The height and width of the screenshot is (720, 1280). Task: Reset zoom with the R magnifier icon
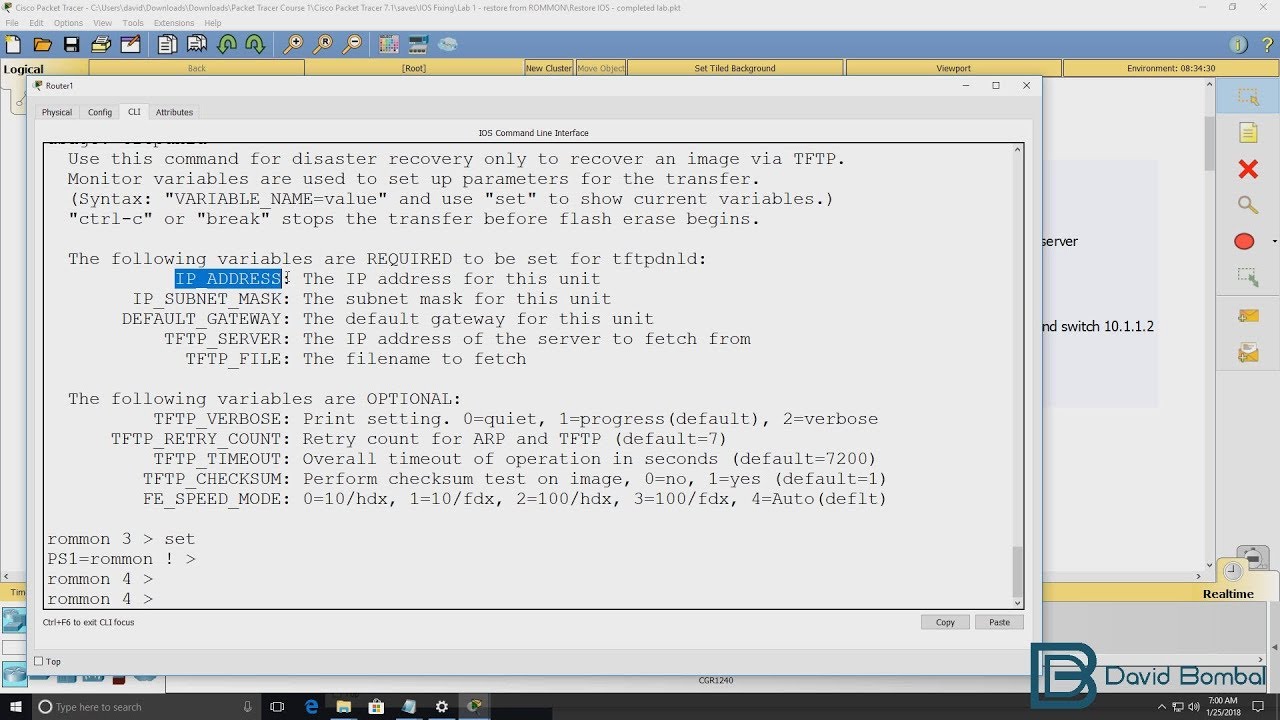[323, 44]
